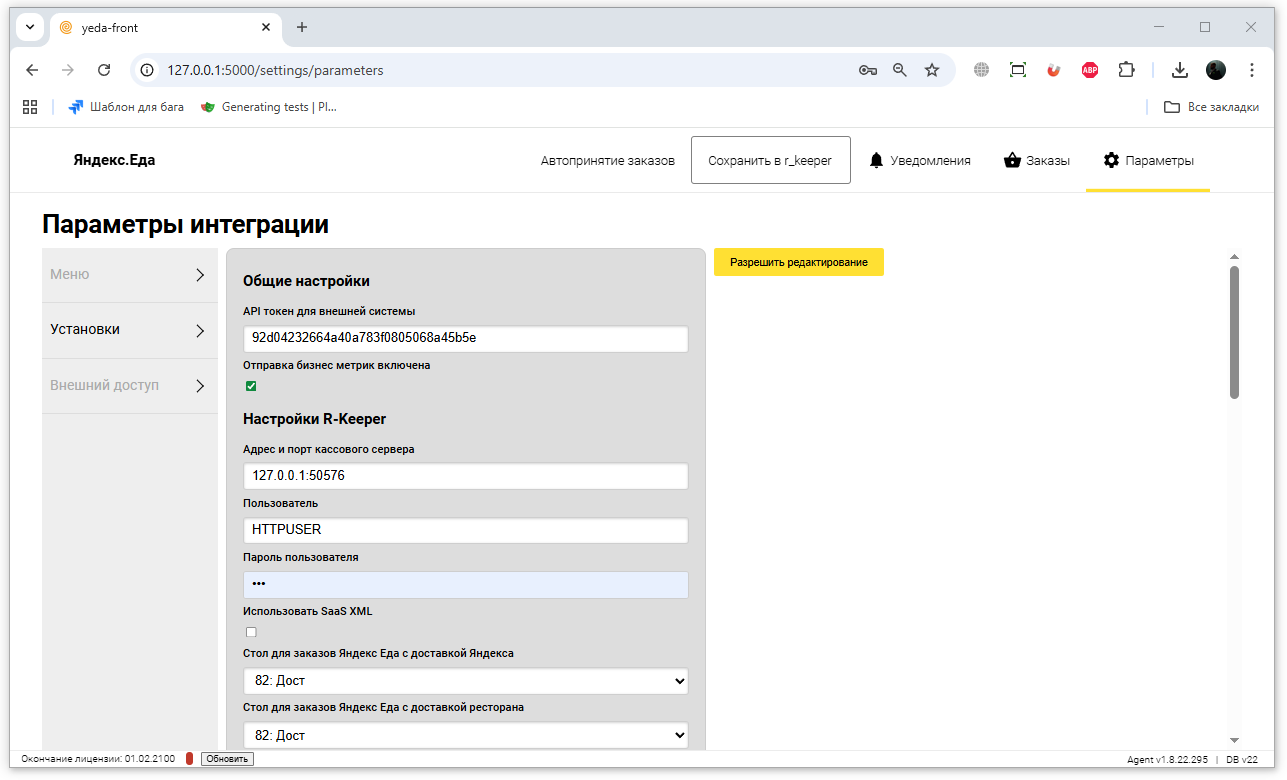Bookmark page with the star icon
The height and width of the screenshot is (780, 1287).
[932, 70]
